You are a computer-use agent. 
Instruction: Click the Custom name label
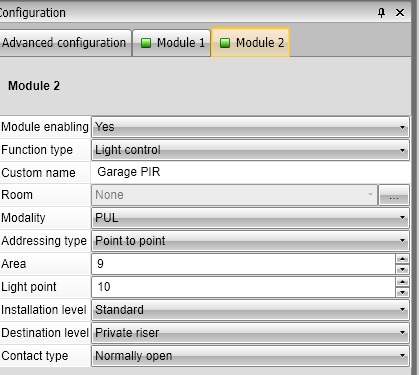38,173
